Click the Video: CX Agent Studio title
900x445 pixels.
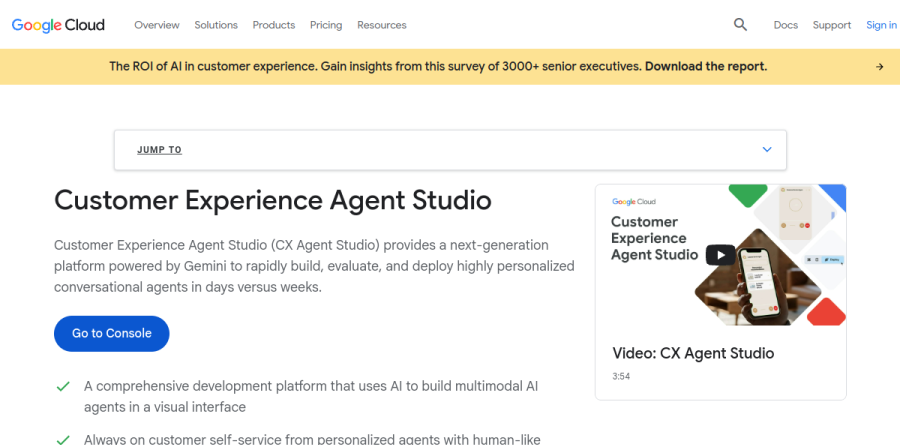tap(693, 353)
